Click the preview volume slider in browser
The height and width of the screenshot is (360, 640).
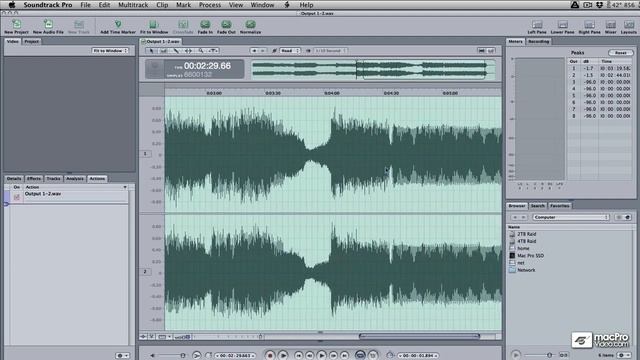click(539, 355)
